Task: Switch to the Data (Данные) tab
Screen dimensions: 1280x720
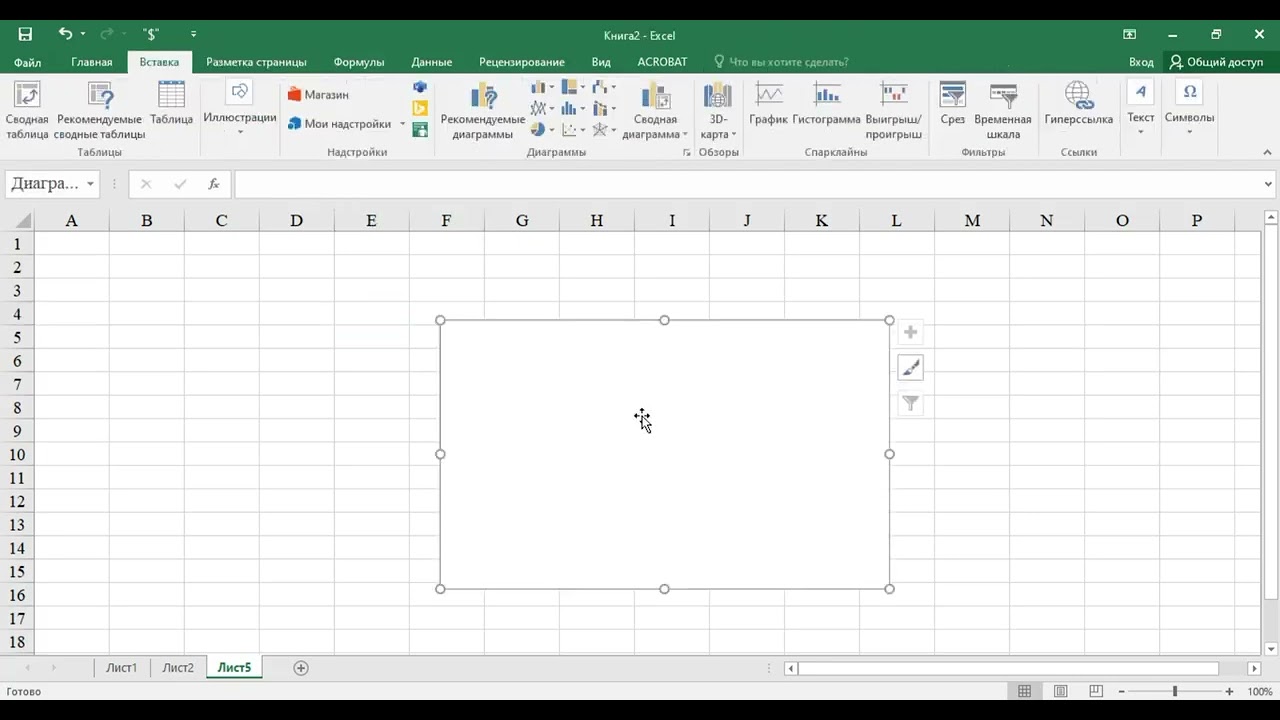Action: tap(432, 62)
